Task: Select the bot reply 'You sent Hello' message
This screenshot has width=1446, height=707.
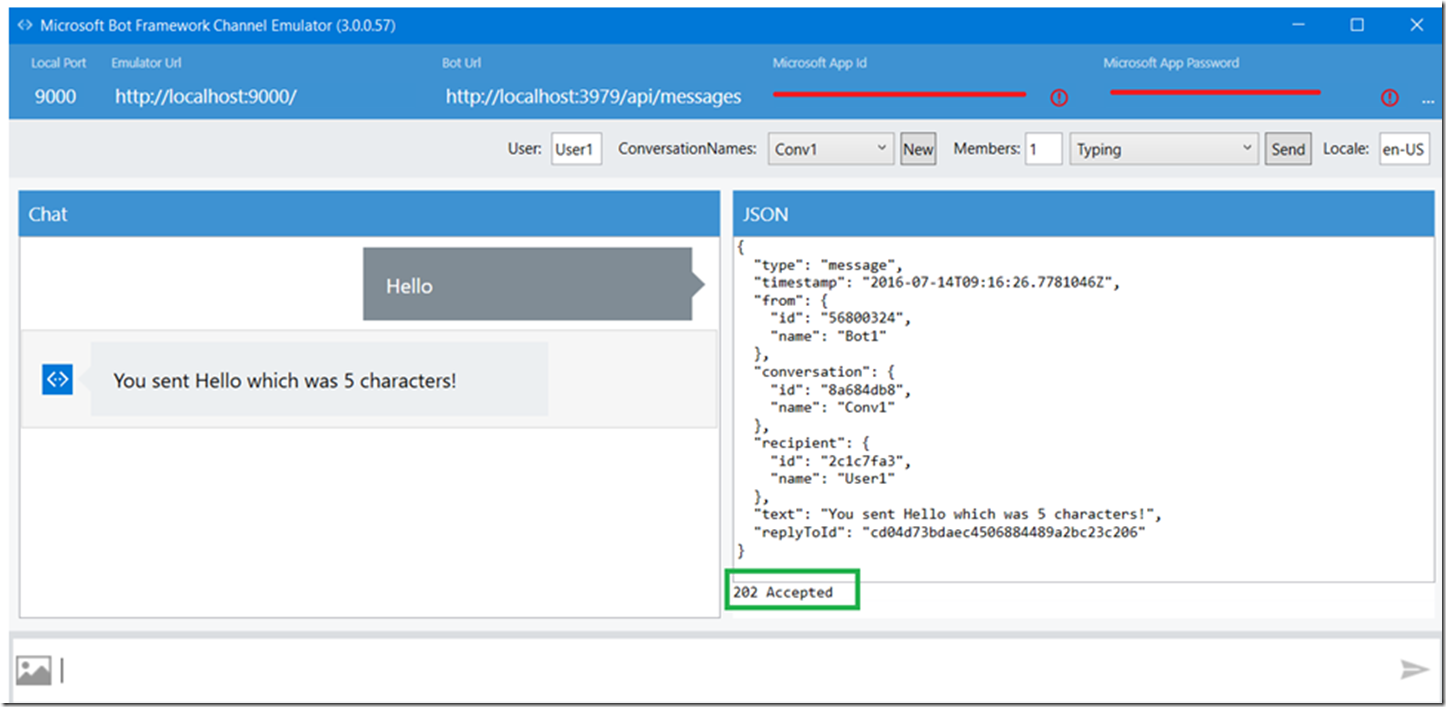Action: [x=319, y=379]
